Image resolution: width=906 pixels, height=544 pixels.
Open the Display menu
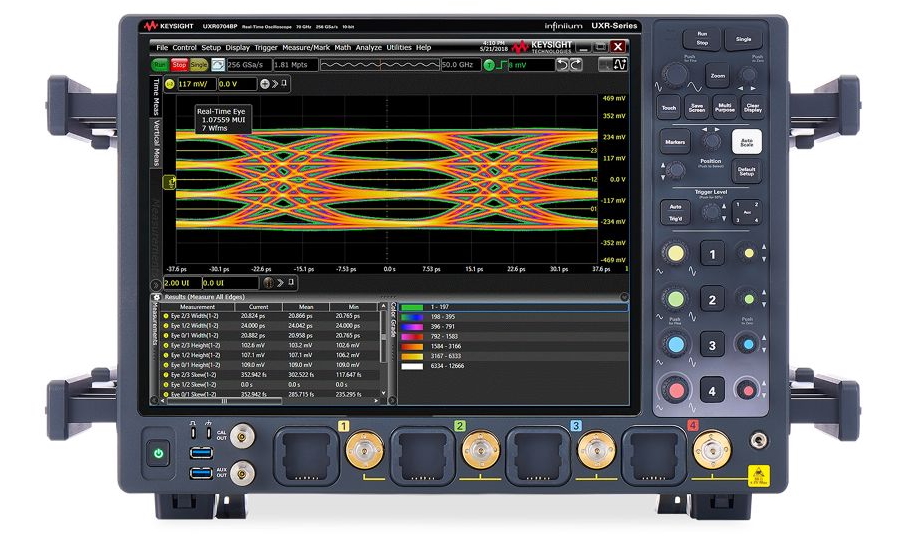coord(237,47)
